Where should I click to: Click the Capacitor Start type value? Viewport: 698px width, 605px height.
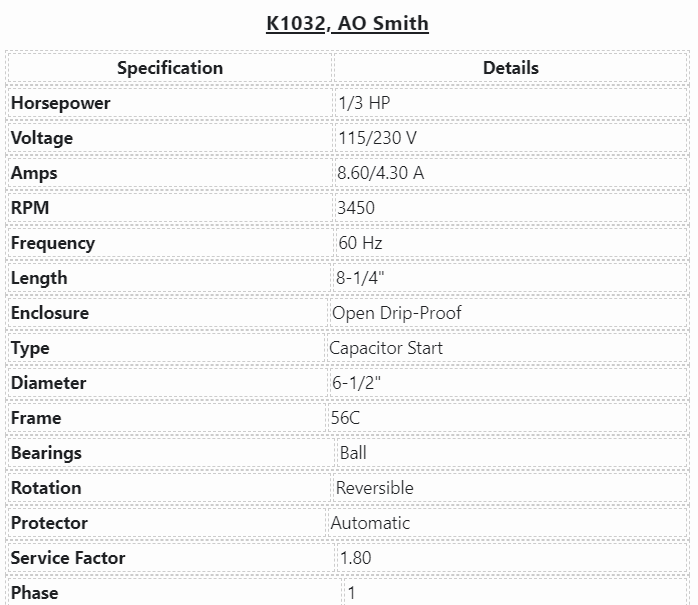click(386, 348)
